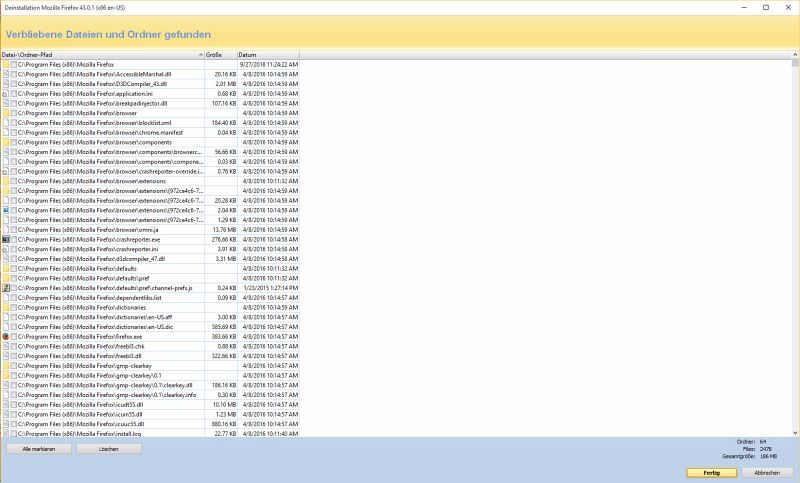Check the box for gmp-clearkey\0.1 folder
This screenshot has width=800, height=483.
tap(14, 375)
